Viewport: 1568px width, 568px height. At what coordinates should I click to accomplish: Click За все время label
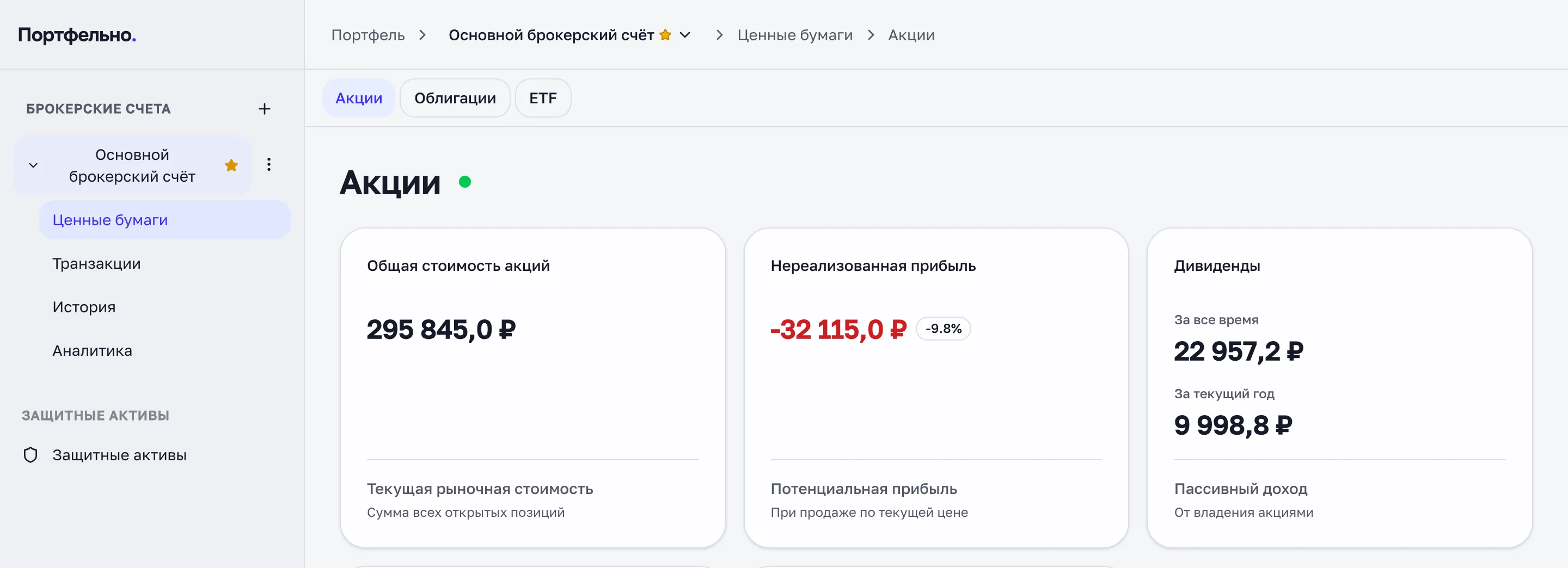[x=1216, y=320]
